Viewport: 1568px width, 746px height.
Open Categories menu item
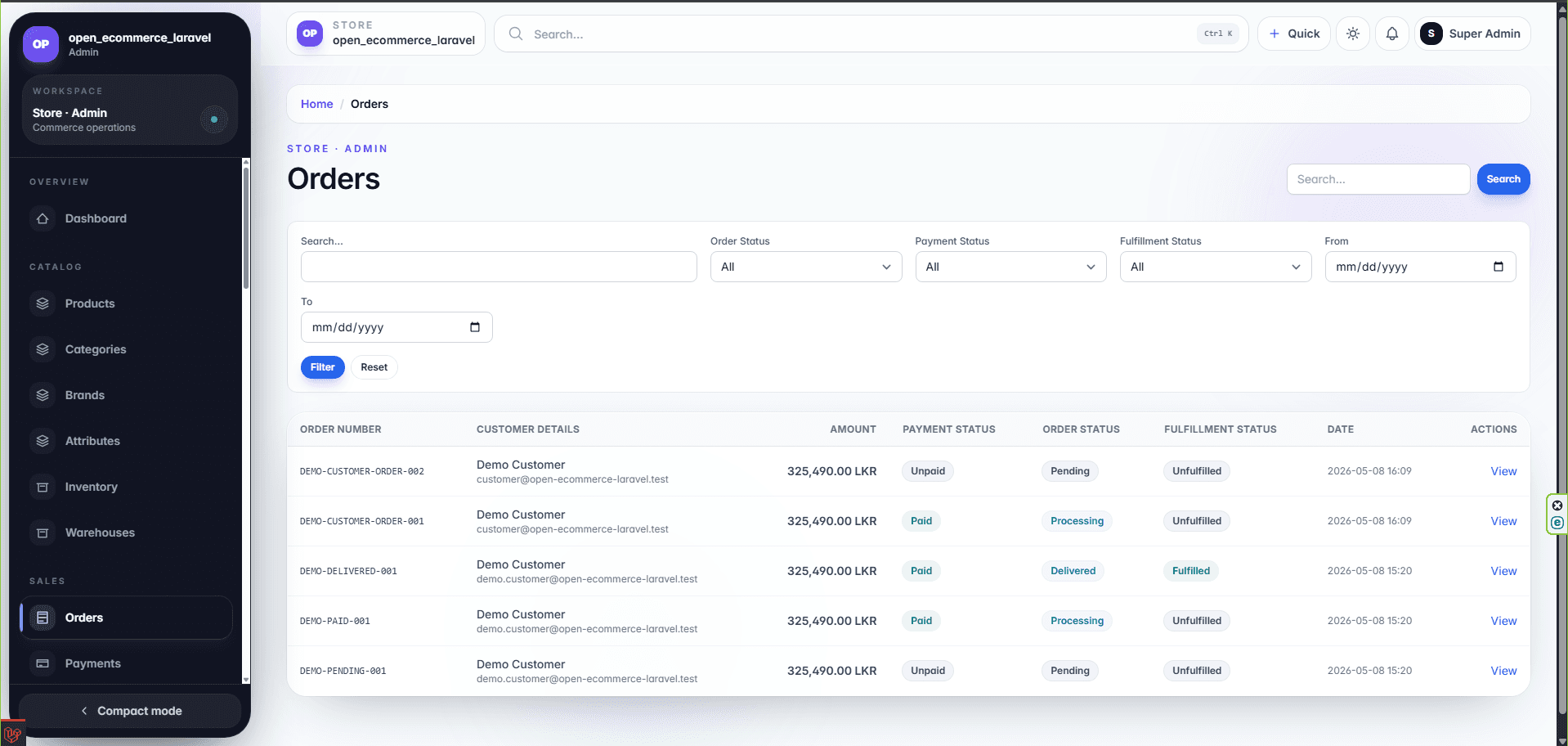click(x=126, y=349)
